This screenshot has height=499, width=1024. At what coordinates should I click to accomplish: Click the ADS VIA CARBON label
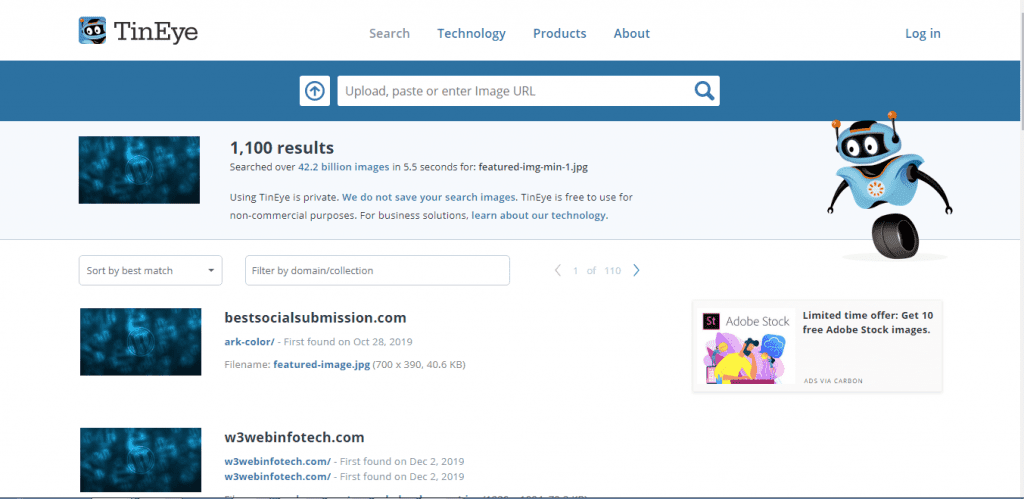pyautogui.click(x=833, y=381)
